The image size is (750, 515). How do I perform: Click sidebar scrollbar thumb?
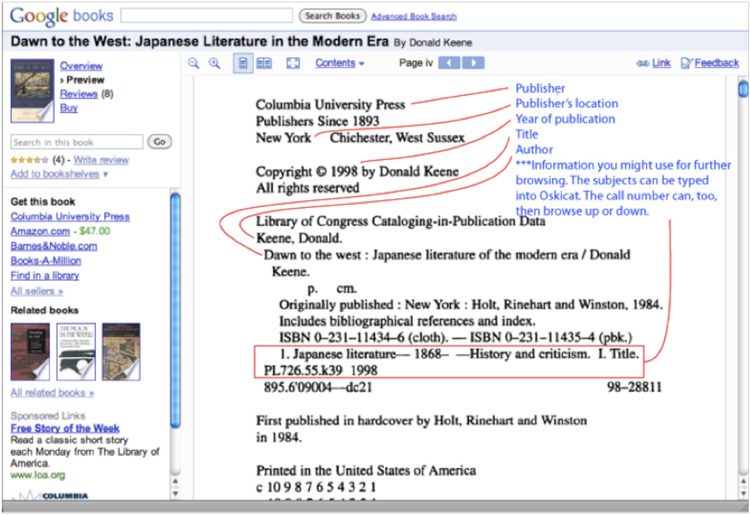tap(175, 310)
